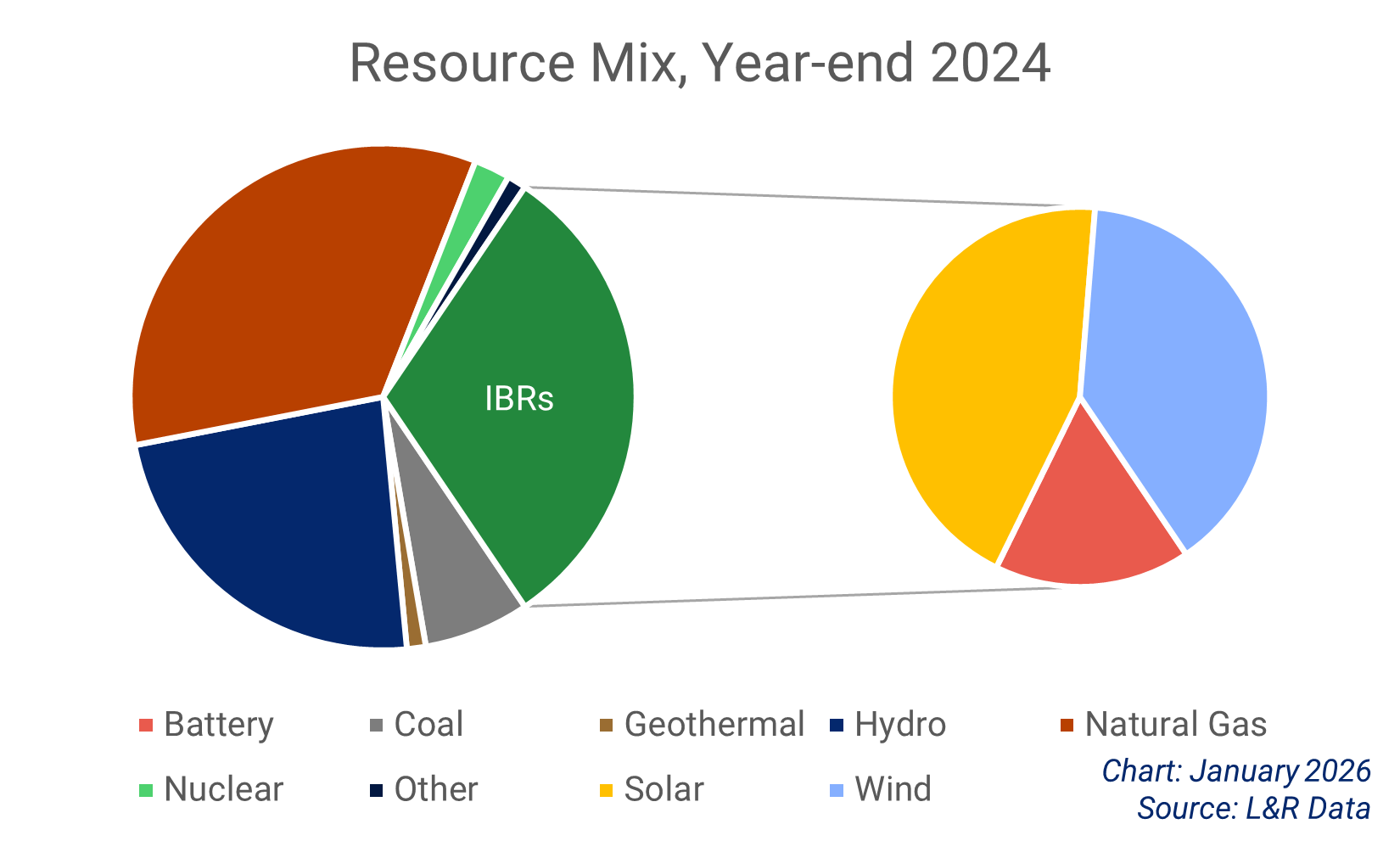Click the Solar legend yellow swatch
1400x841 pixels.
(604, 789)
